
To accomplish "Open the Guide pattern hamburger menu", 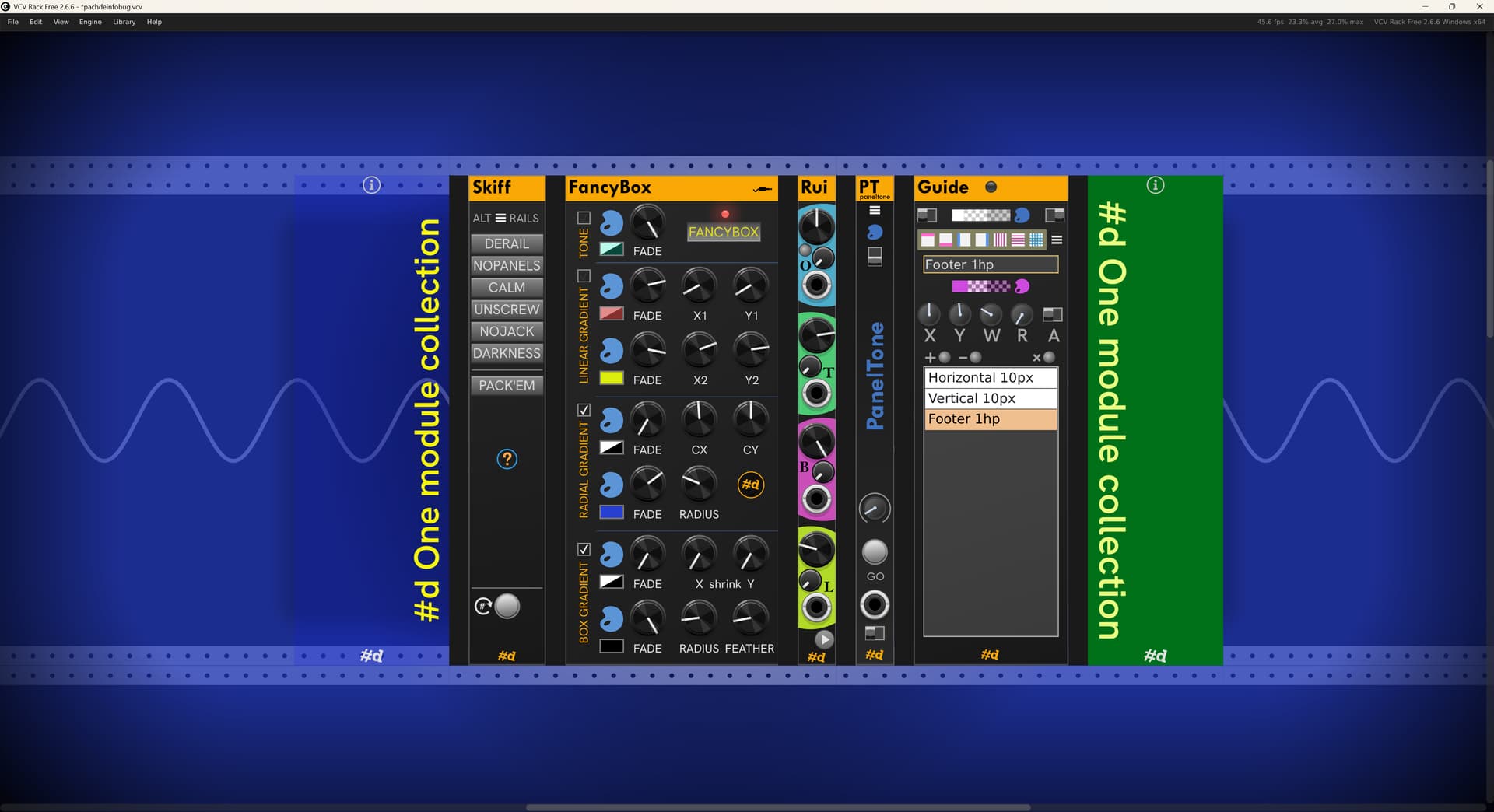I will pos(1057,240).
